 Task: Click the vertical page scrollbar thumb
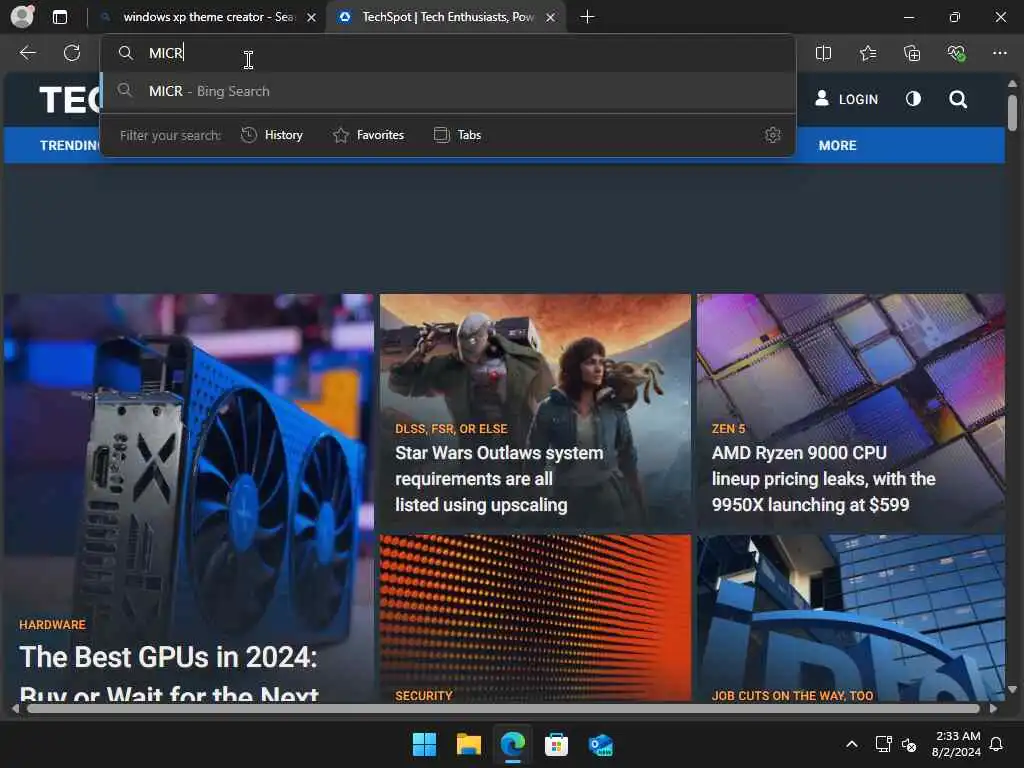1012,112
